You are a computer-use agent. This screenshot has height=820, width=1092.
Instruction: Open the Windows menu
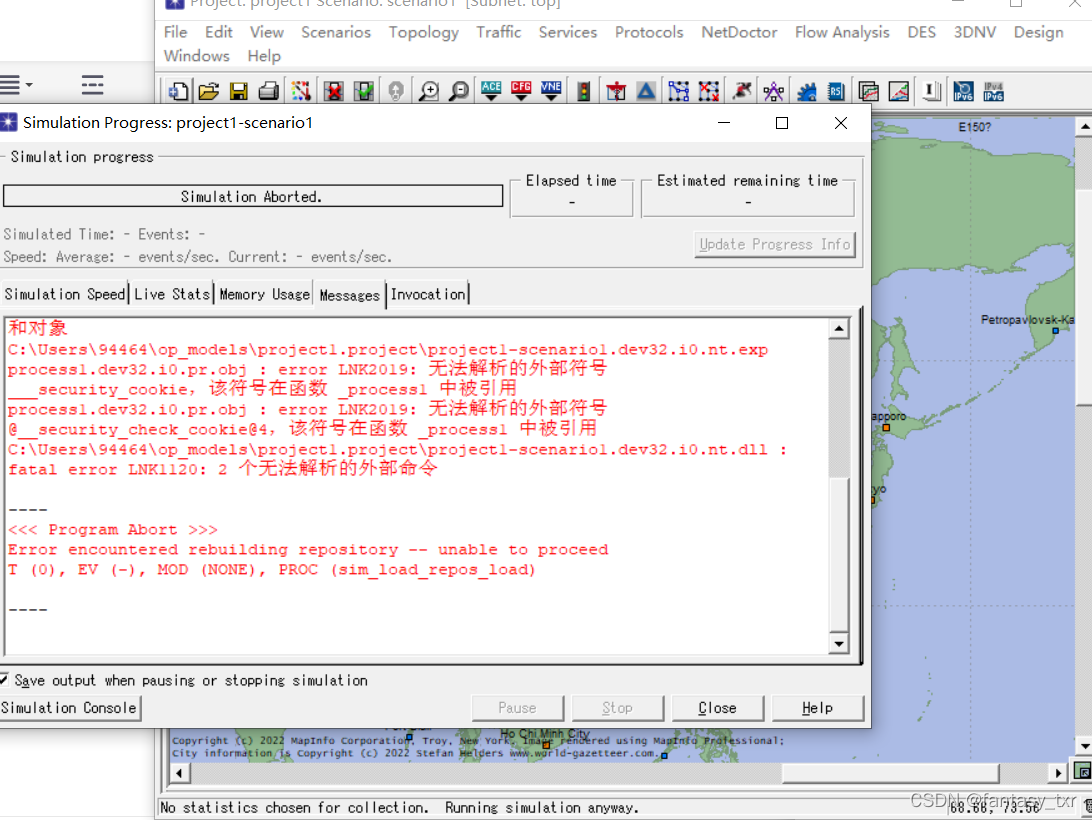[x=196, y=56]
